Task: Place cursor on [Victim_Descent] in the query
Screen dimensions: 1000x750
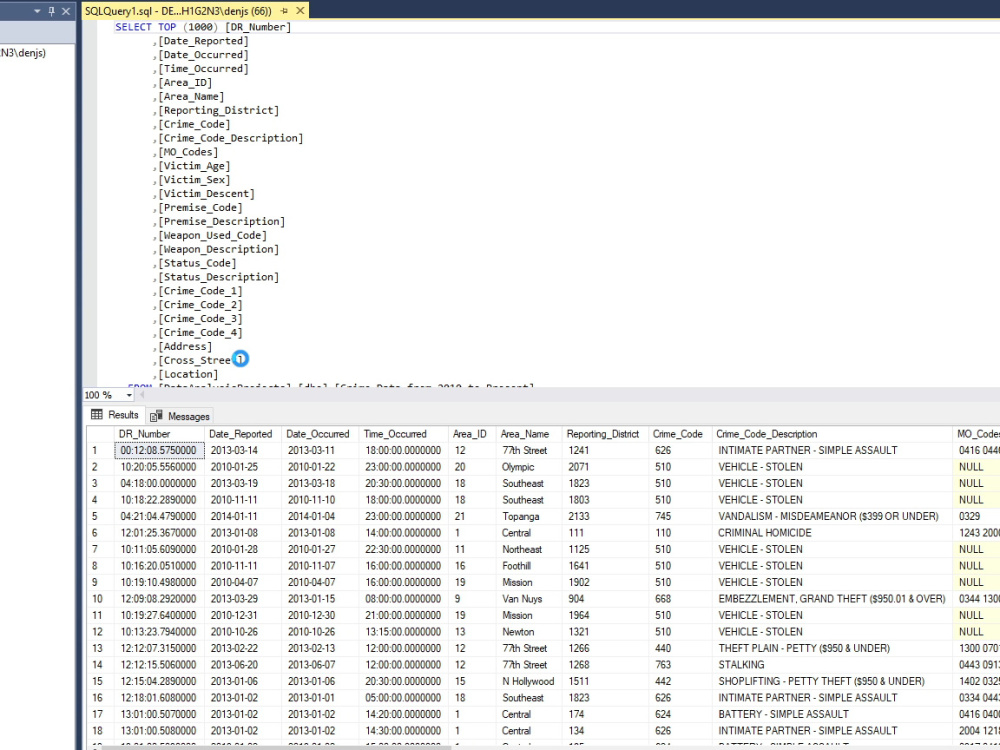Action: click(207, 193)
